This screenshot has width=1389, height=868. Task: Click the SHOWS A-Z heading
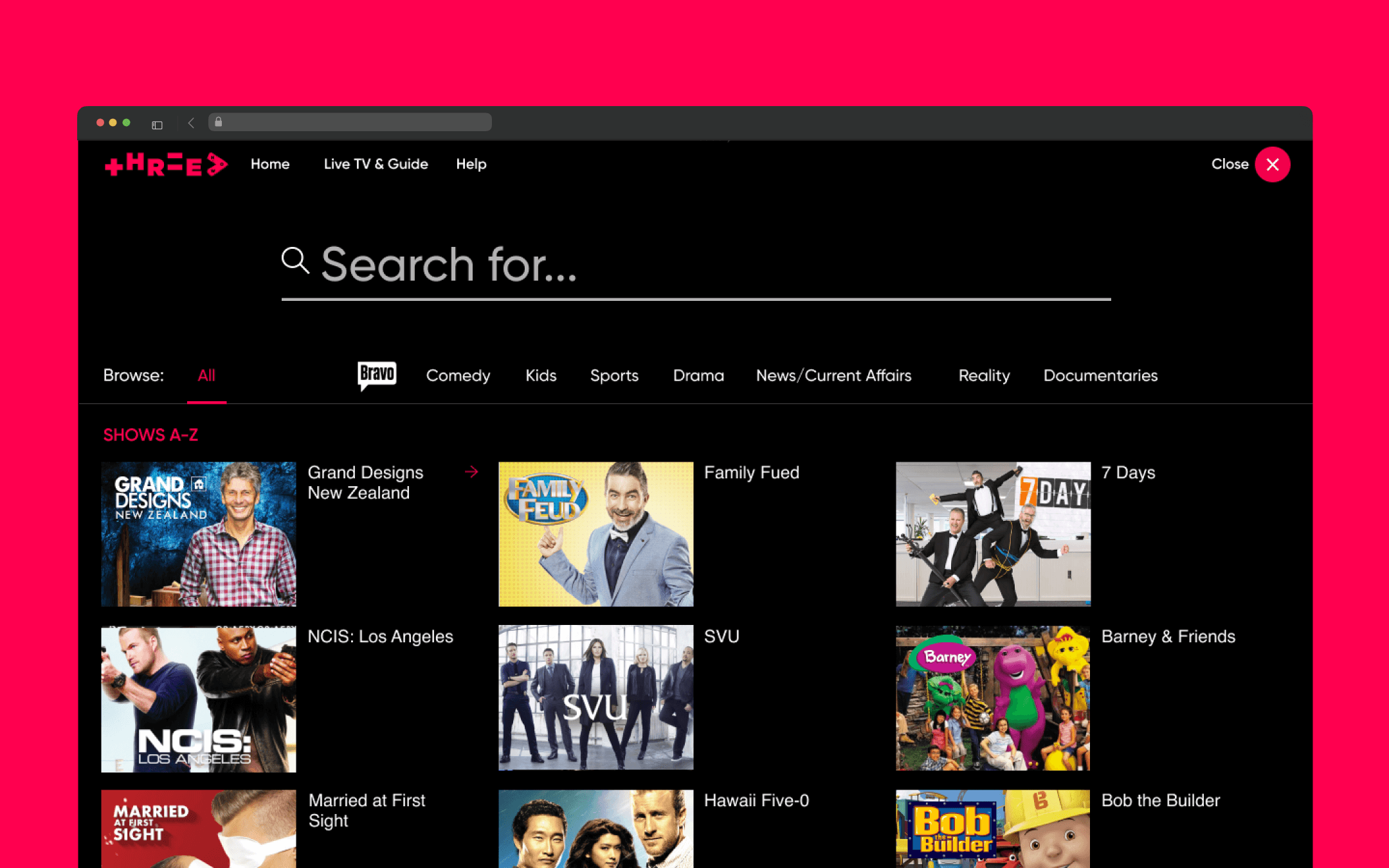pos(150,435)
